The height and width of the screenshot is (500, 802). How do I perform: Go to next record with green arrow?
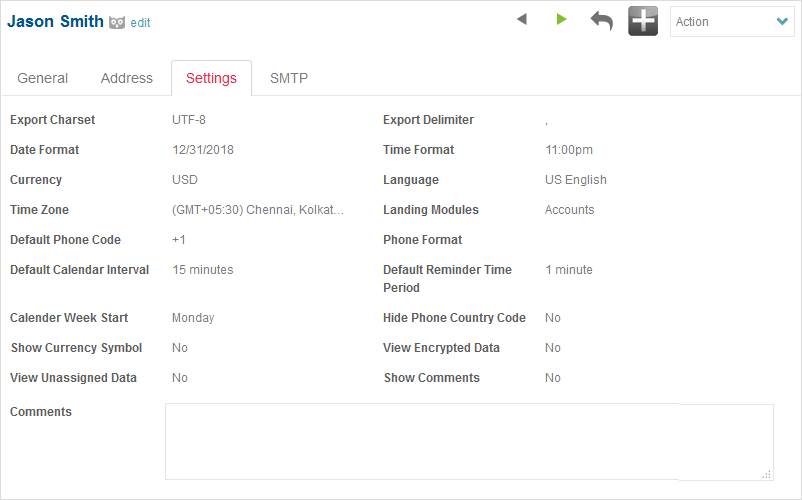click(561, 19)
